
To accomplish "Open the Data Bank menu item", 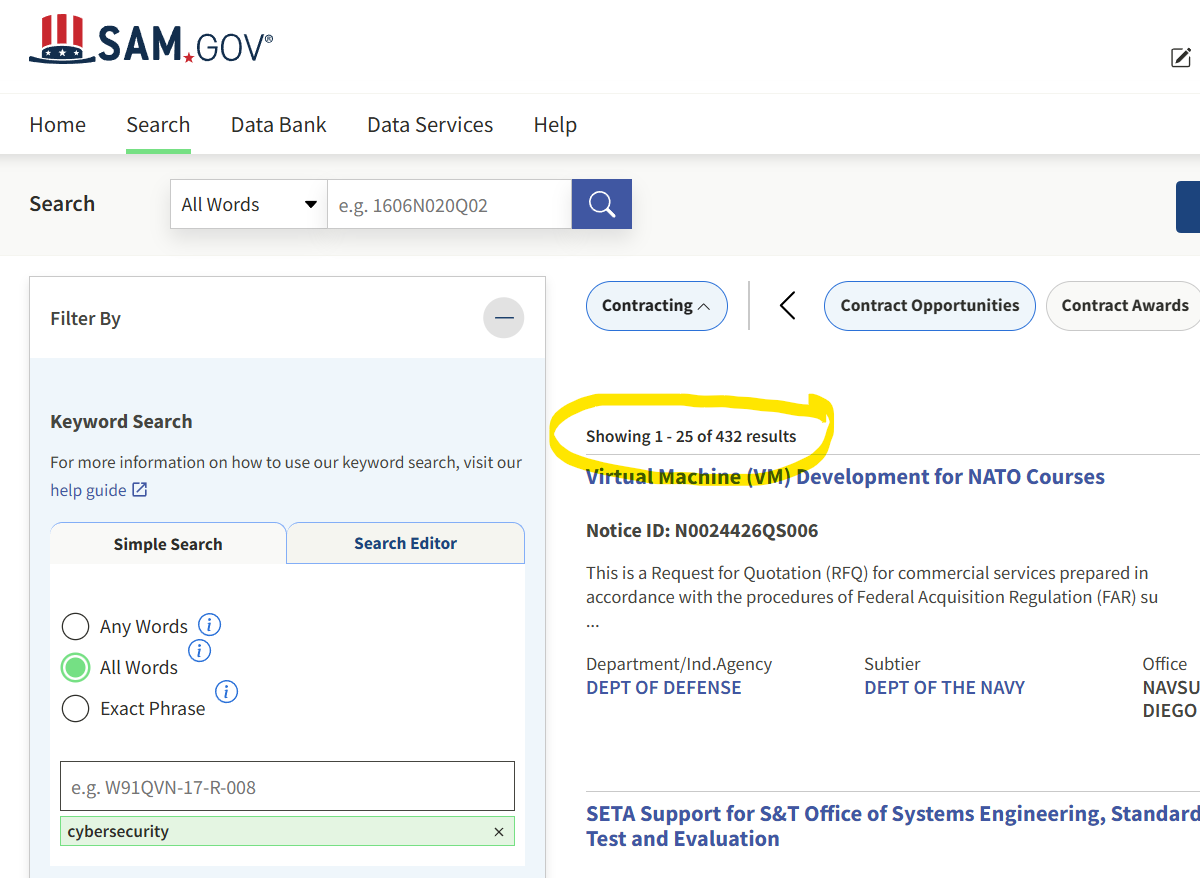I will click(x=278, y=124).
